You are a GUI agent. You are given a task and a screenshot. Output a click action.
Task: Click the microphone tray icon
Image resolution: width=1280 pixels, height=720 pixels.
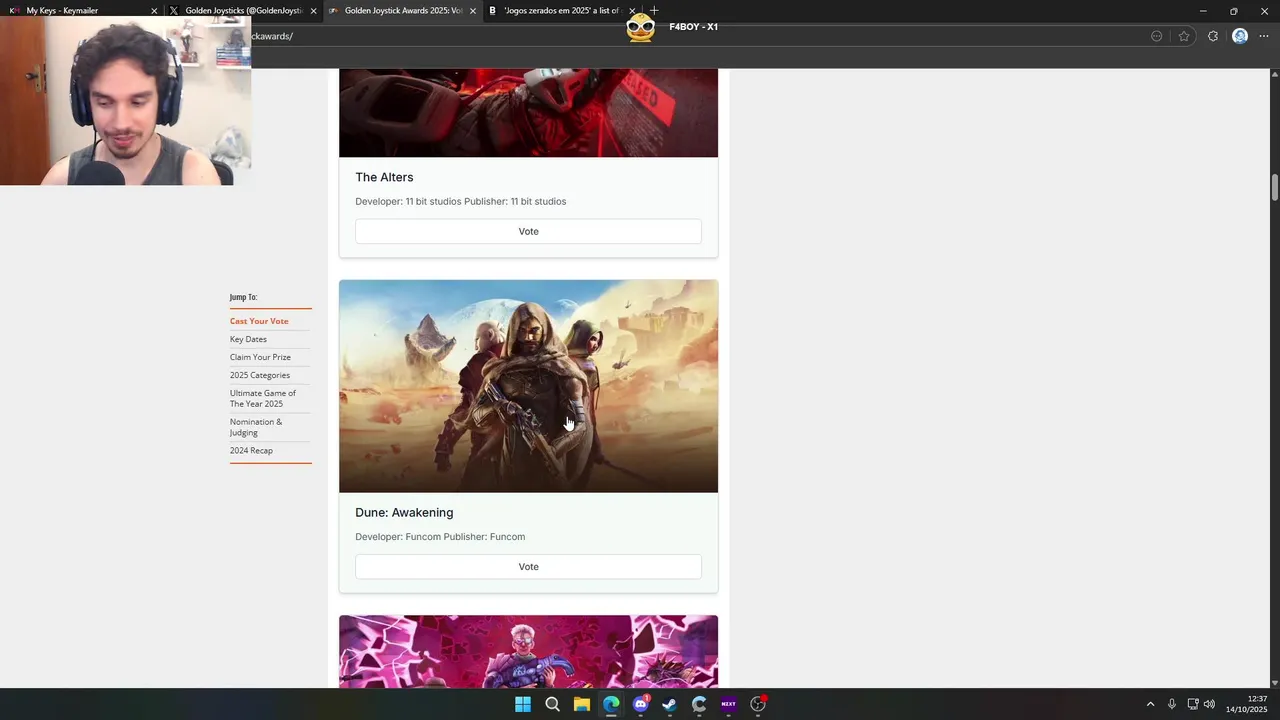tap(1171, 704)
